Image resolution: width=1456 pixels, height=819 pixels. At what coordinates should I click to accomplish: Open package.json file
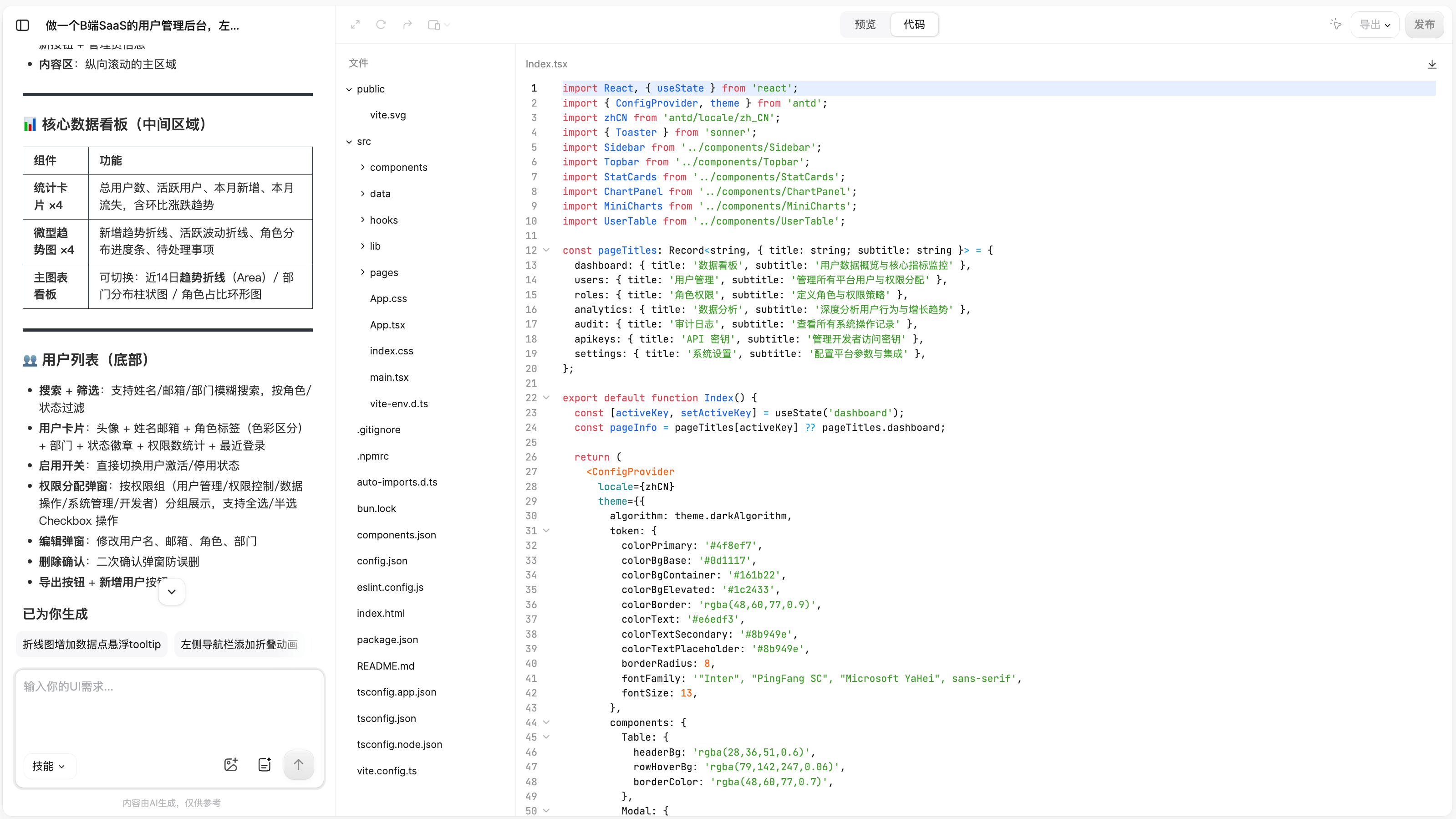coord(387,640)
